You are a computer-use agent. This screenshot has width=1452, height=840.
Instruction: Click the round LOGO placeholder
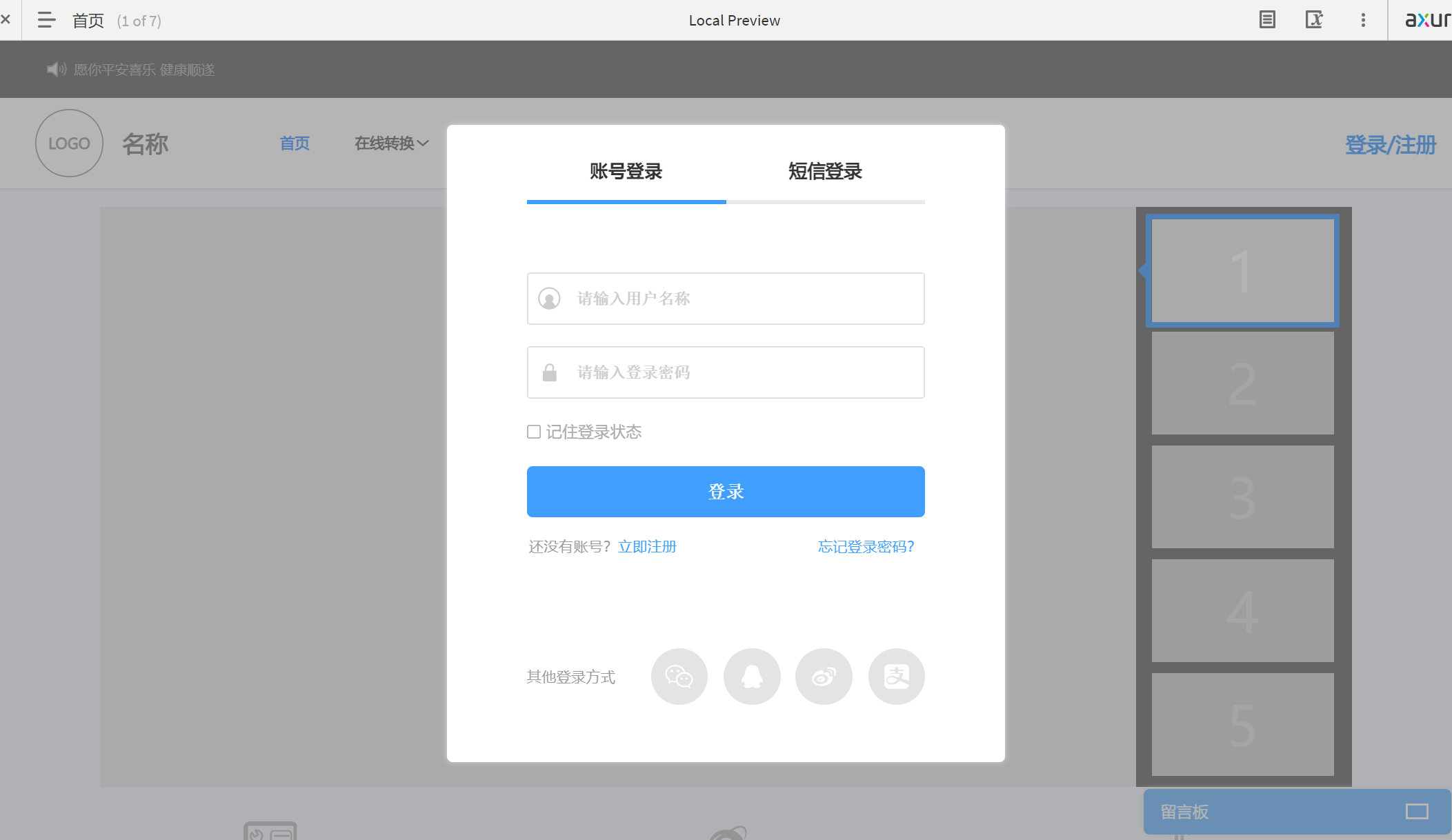(x=69, y=143)
